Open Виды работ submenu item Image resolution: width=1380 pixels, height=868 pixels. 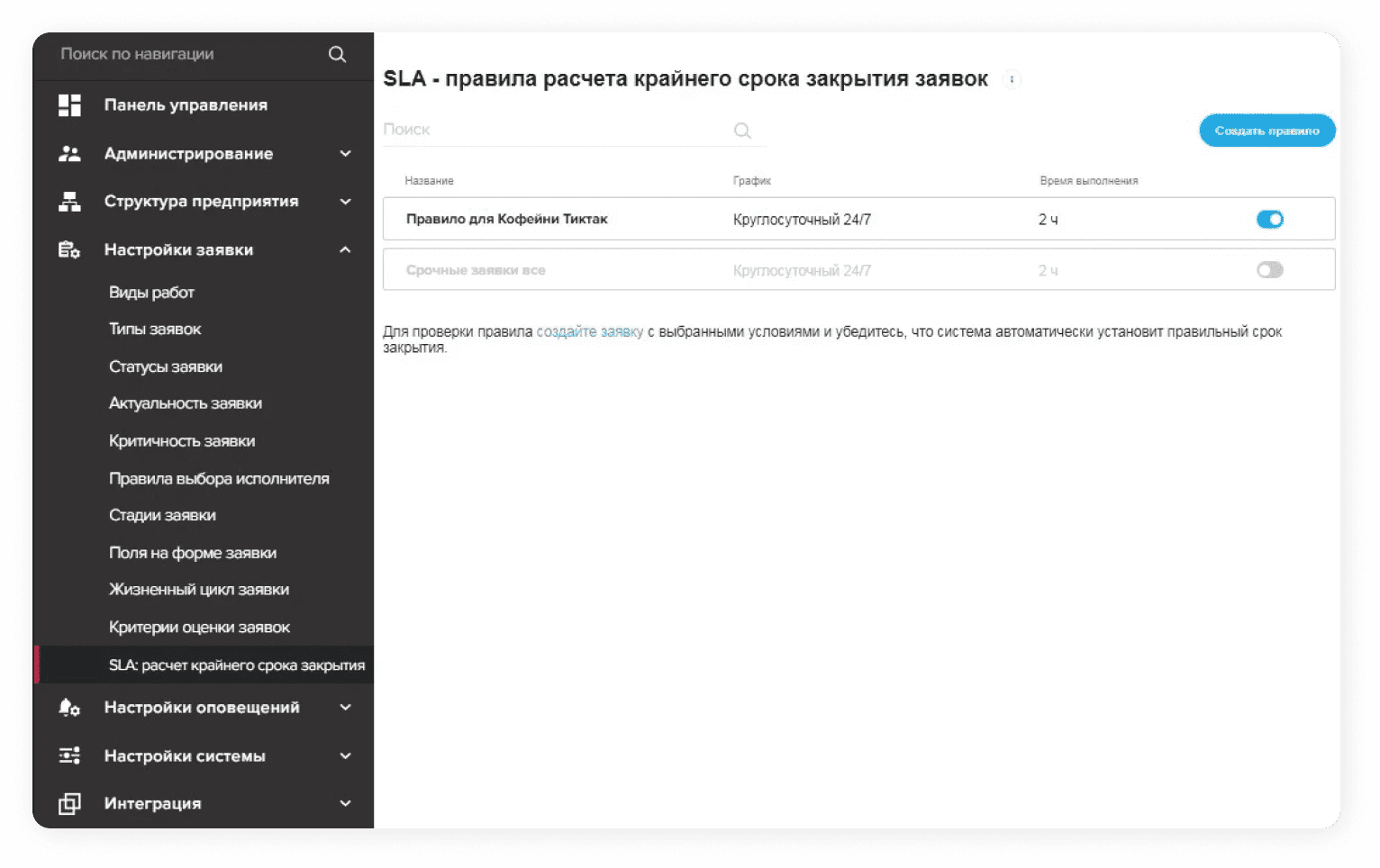[151, 293]
